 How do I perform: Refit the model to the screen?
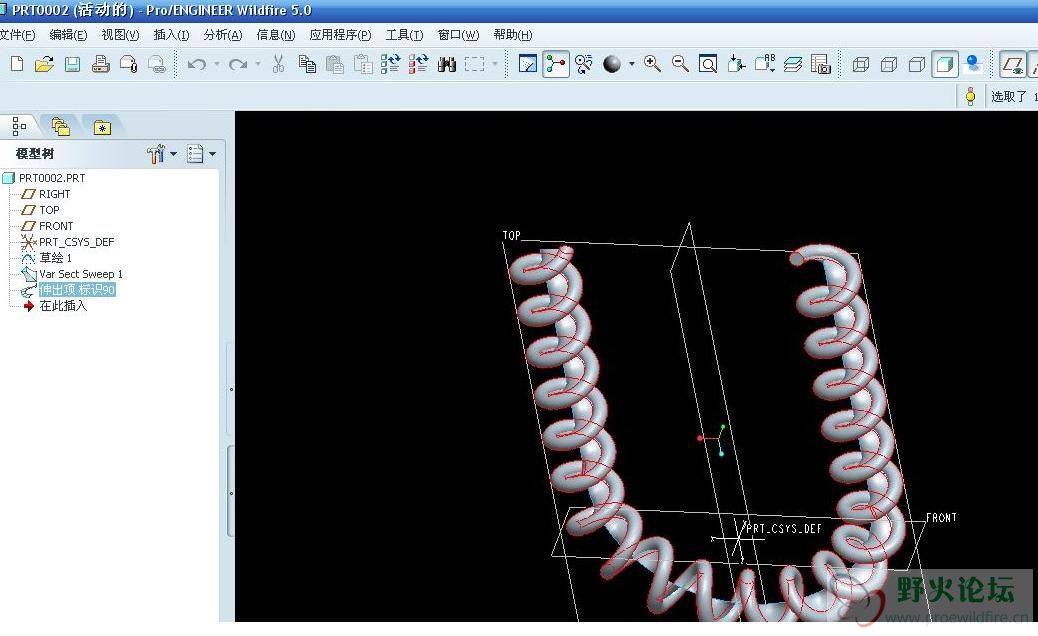tap(708, 64)
